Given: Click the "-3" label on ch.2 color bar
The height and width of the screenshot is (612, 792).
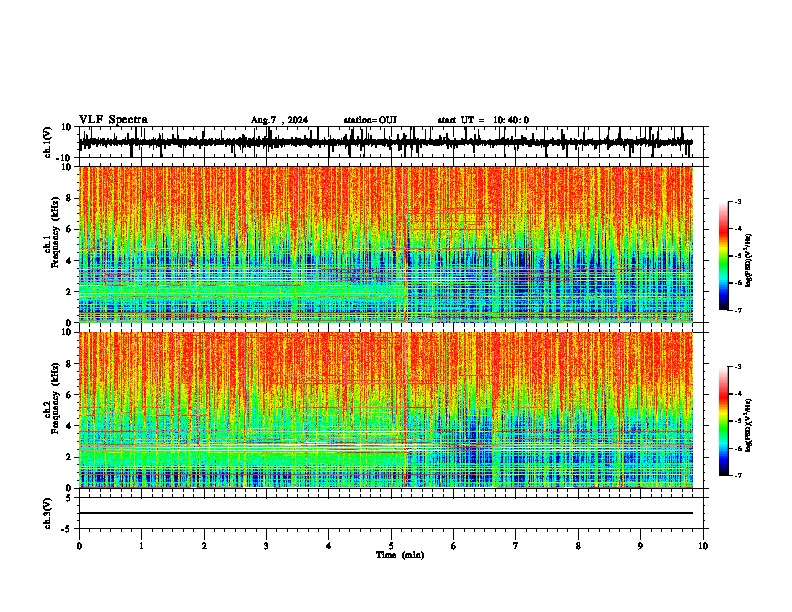Looking at the screenshot, I should (738, 367).
